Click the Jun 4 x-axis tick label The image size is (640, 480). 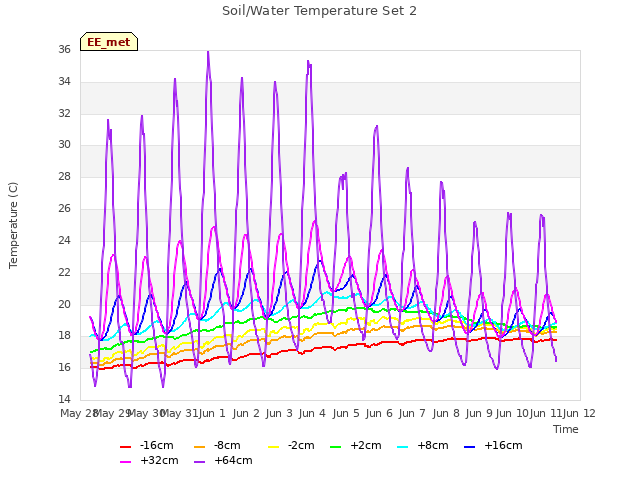313,413
